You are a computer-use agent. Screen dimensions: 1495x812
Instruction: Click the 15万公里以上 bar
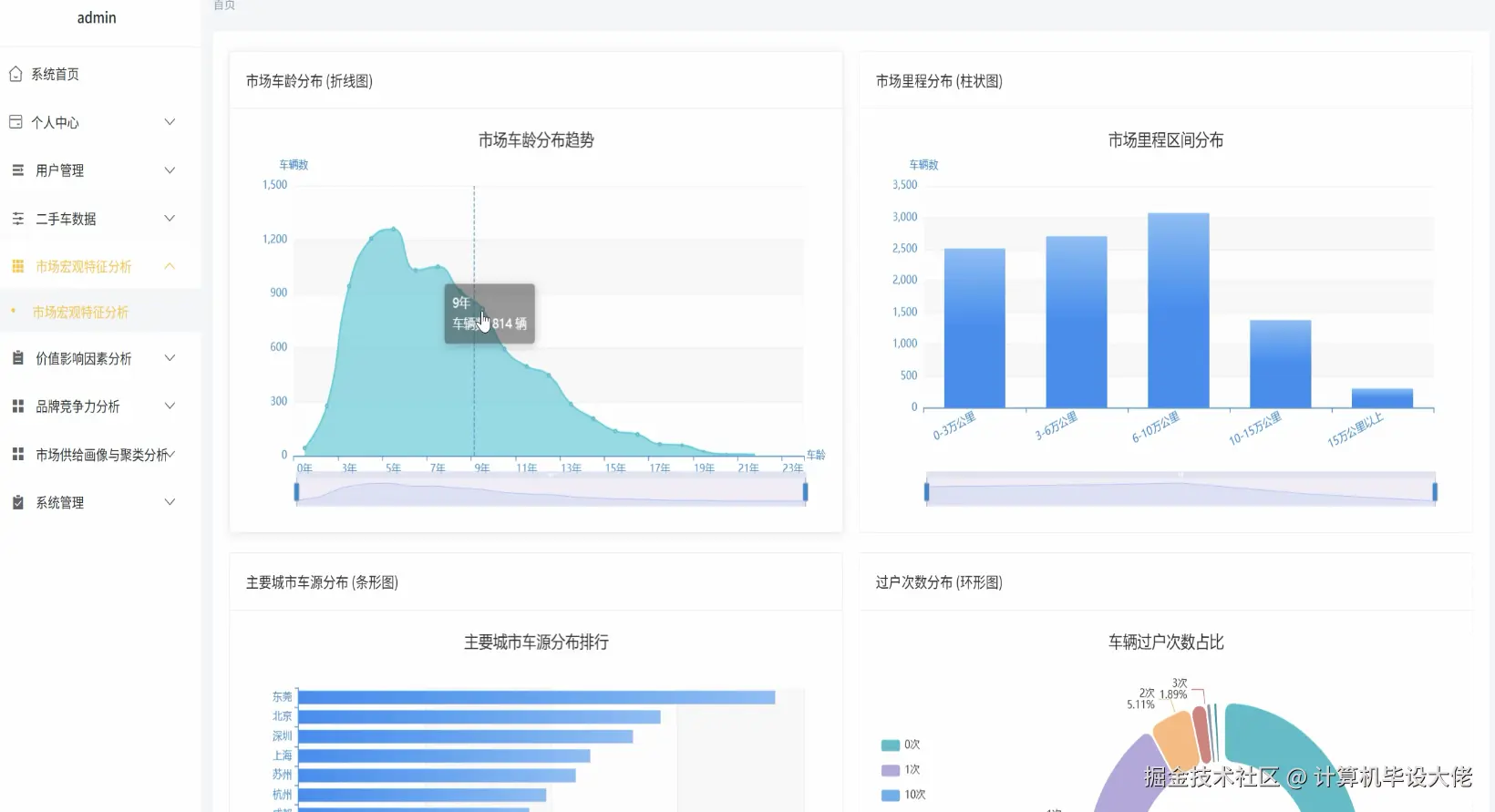1382,398
